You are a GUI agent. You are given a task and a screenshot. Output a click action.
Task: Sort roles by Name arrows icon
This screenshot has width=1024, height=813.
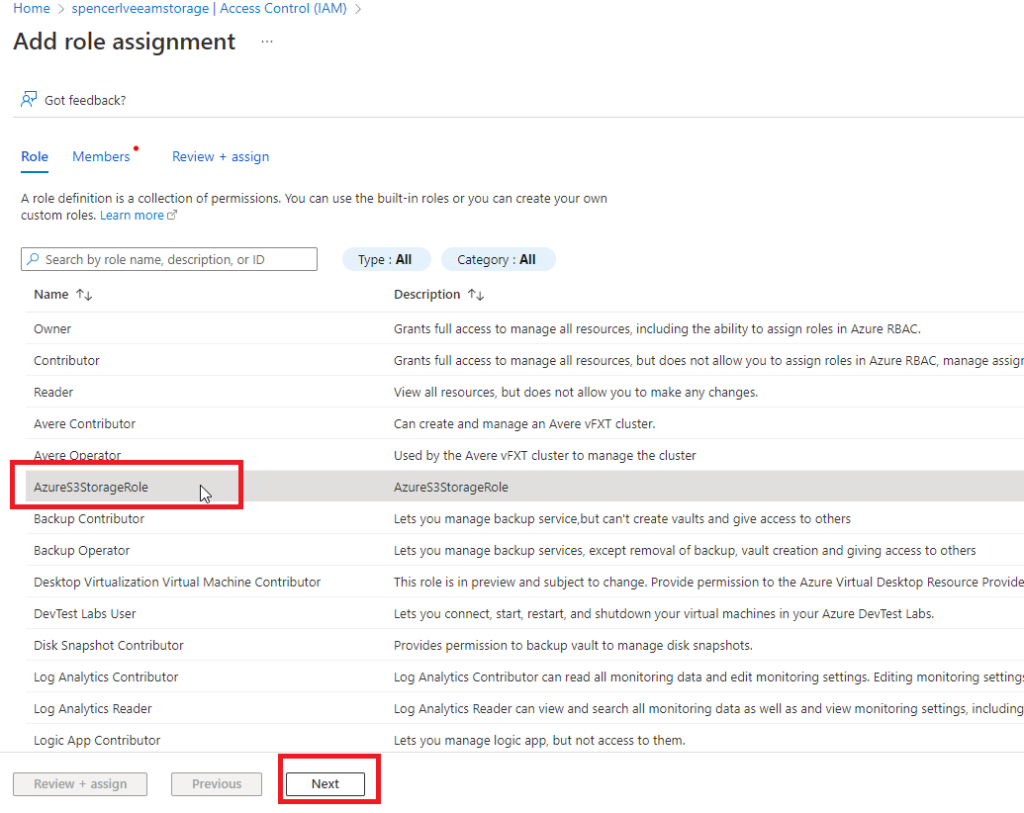point(84,295)
